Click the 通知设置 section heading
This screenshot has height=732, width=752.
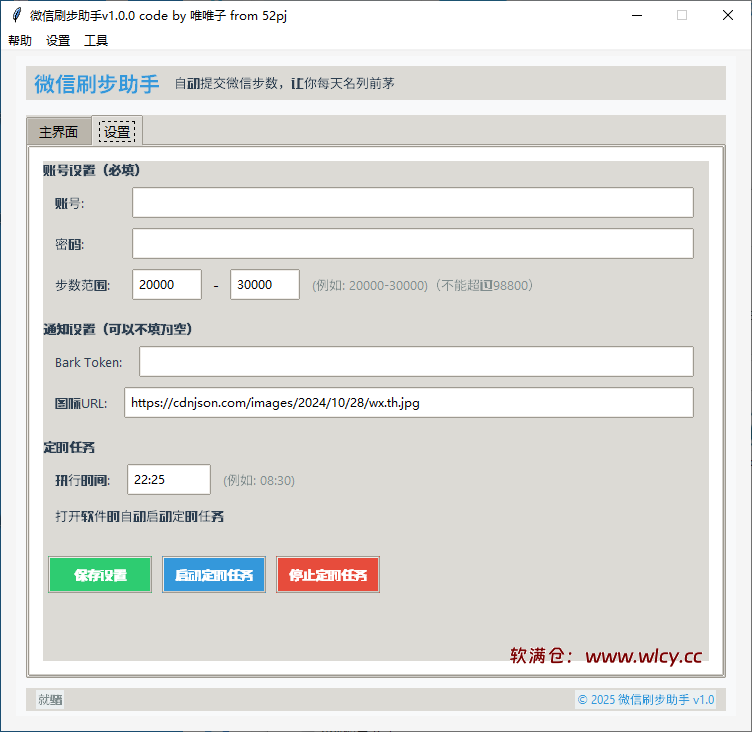(118, 329)
